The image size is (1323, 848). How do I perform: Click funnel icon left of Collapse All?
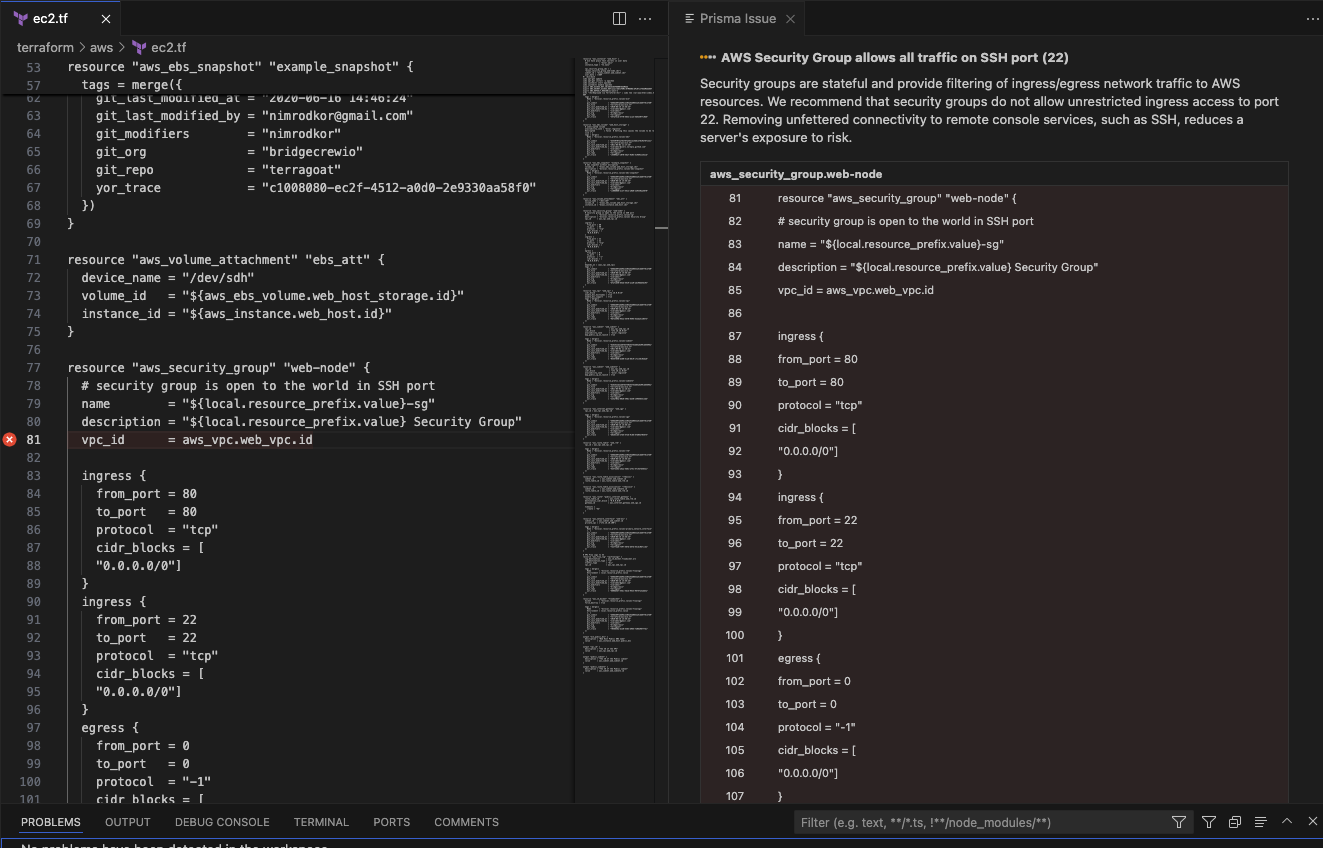(1209, 822)
